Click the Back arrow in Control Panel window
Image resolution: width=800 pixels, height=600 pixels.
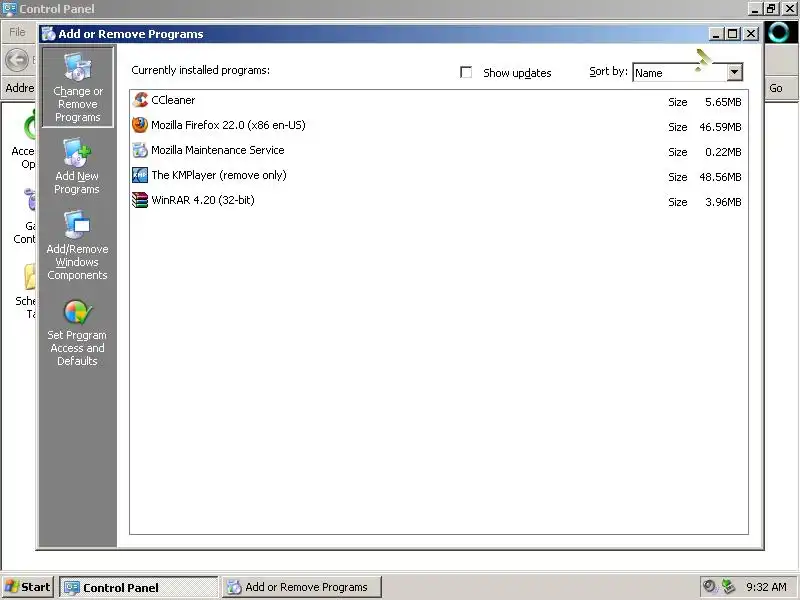[x=17, y=60]
